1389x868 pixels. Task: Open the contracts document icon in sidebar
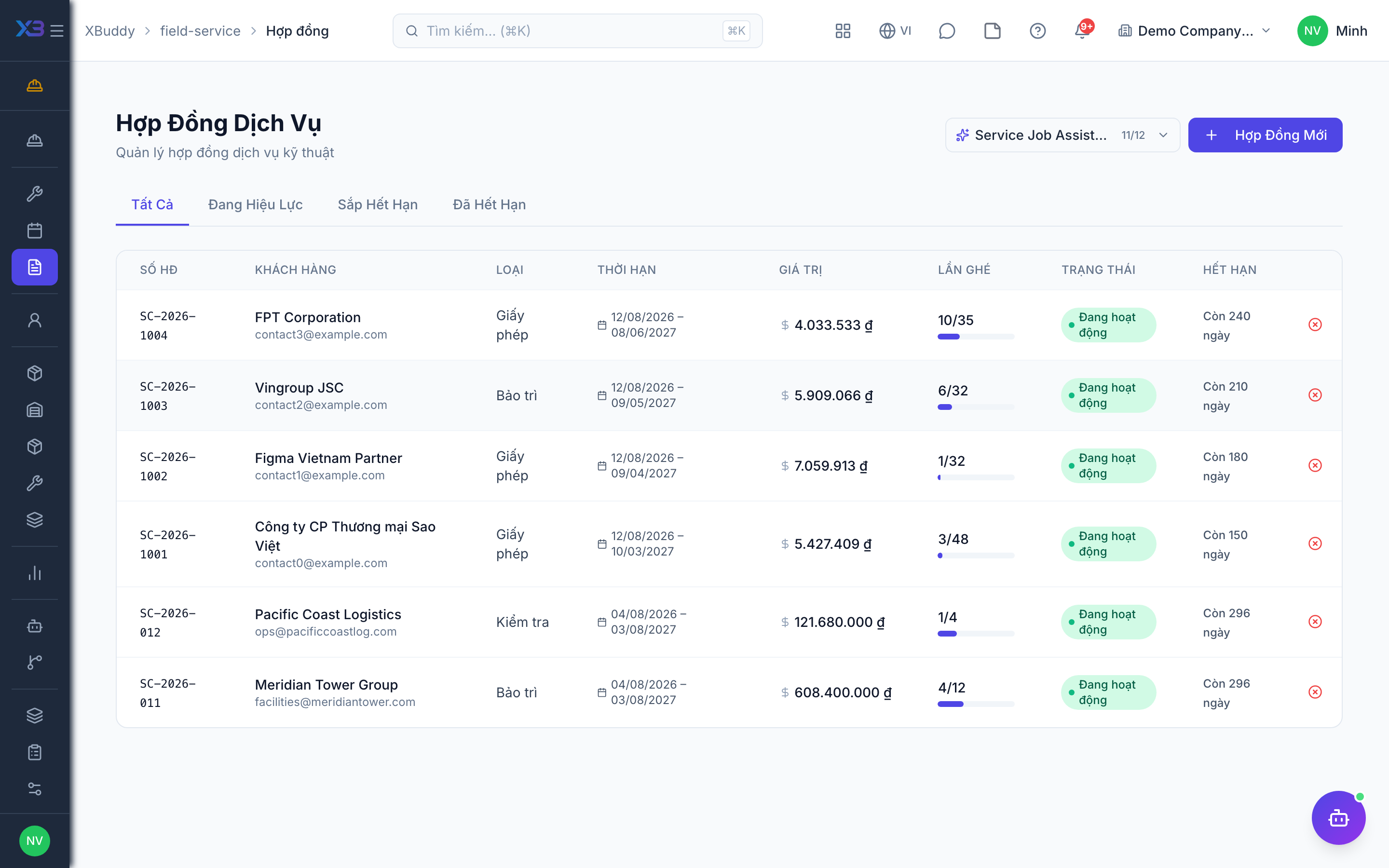pyautogui.click(x=34, y=267)
